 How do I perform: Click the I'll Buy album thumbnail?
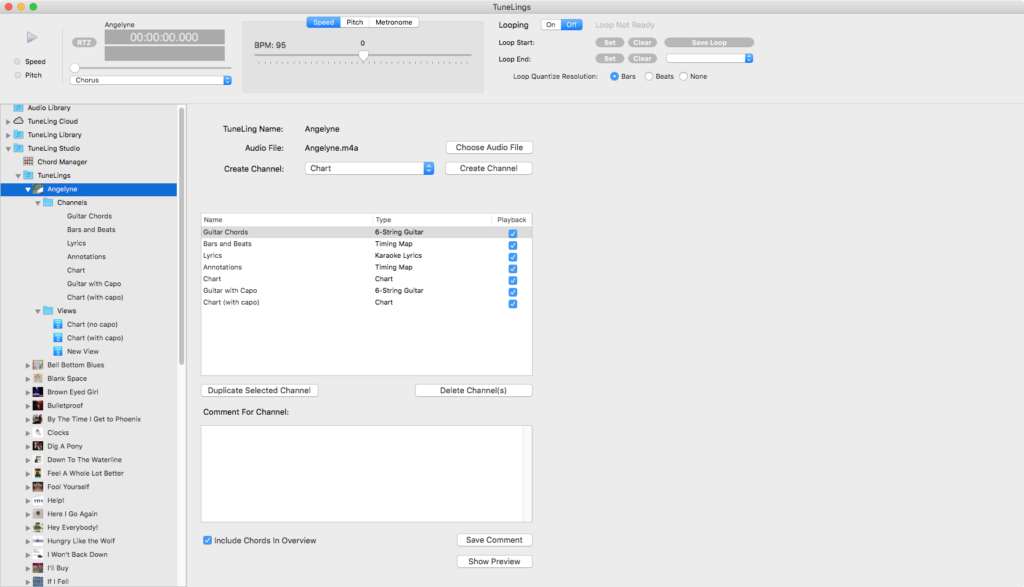pyautogui.click(x=38, y=568)
